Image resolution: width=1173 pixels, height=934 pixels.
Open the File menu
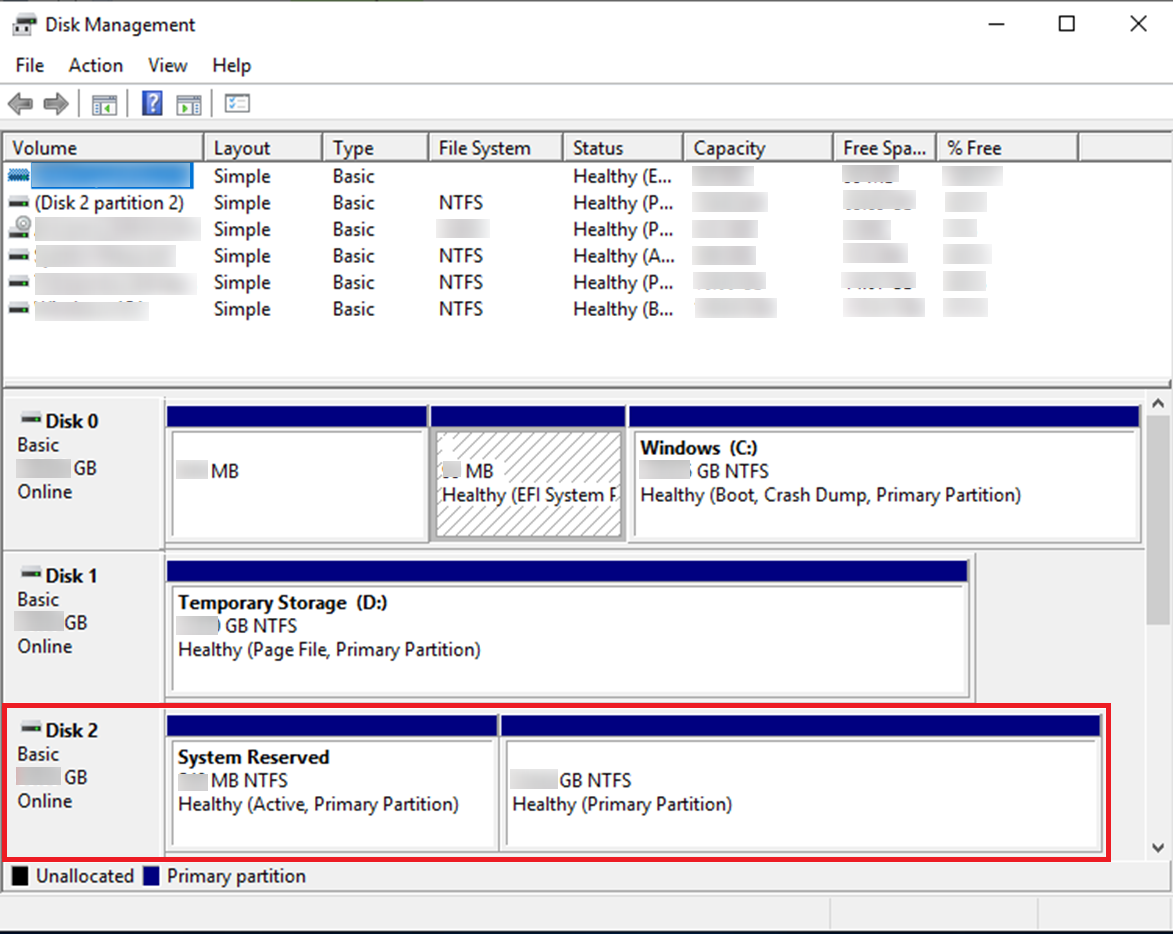click(x=30, y=65)
